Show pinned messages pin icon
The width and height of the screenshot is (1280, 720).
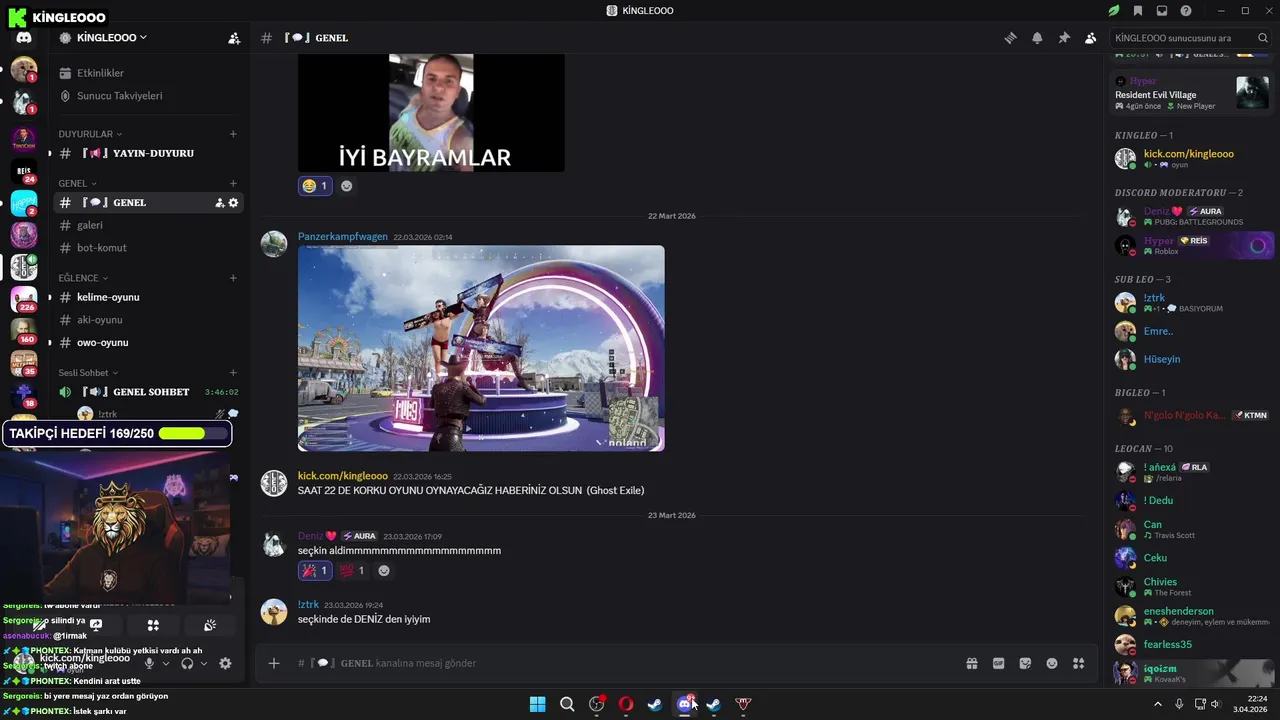click(1064, 38)
